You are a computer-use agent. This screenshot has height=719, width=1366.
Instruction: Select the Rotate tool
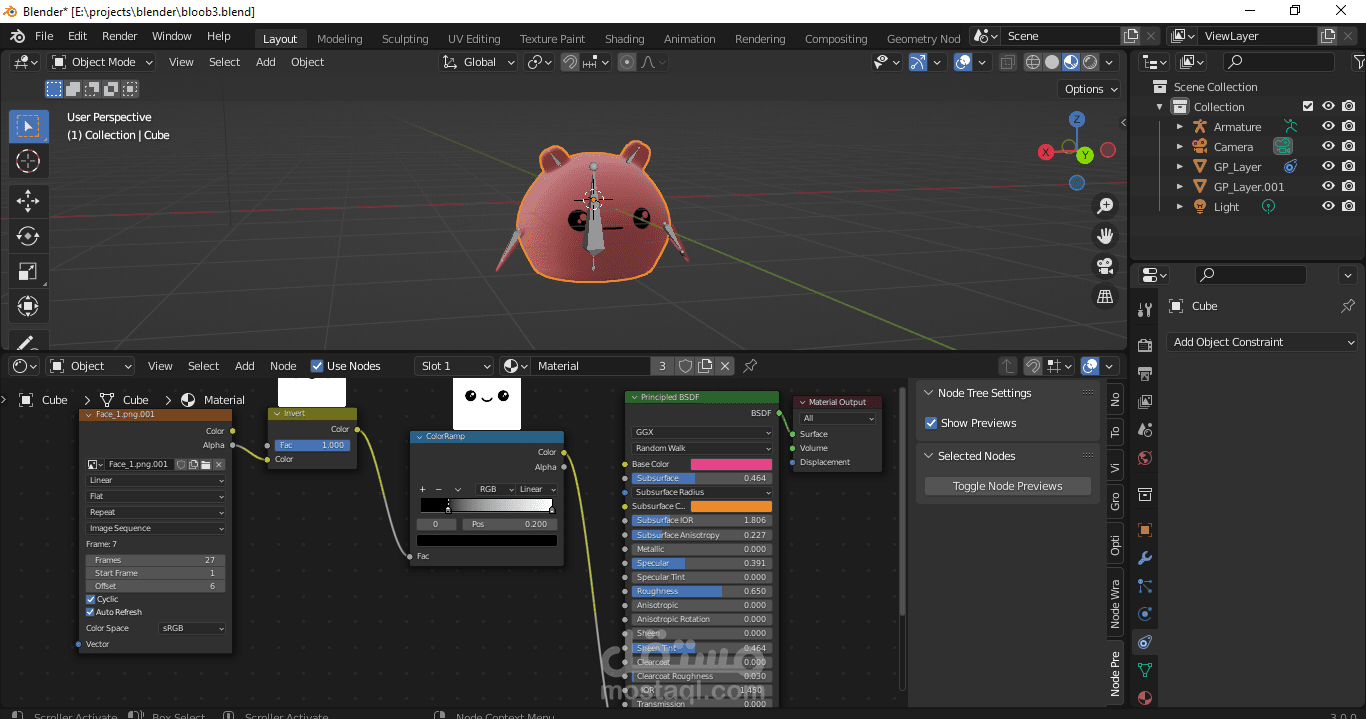28,236
